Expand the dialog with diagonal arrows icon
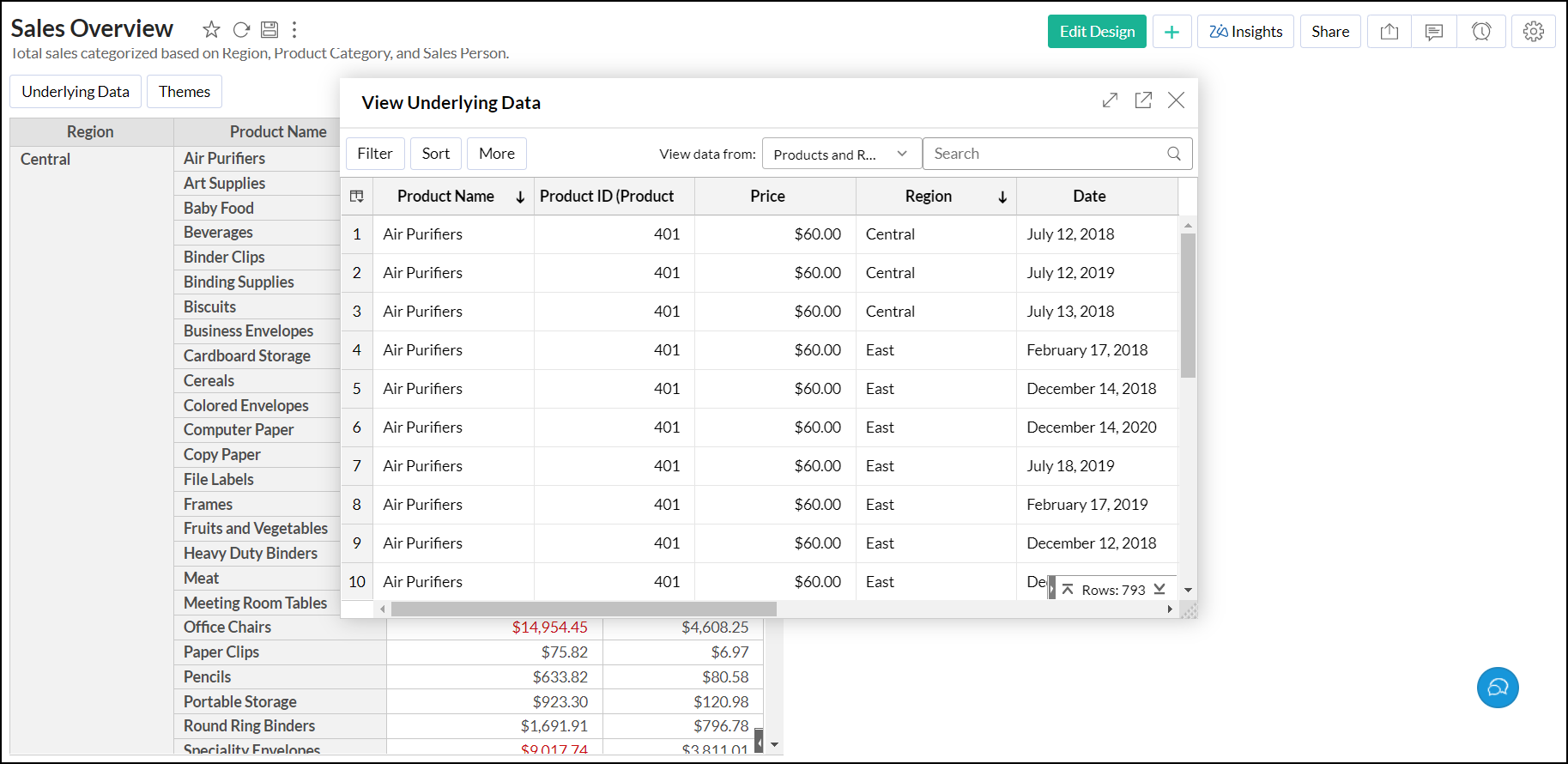Screen dimensions: 1568x764 (1110, 100)
